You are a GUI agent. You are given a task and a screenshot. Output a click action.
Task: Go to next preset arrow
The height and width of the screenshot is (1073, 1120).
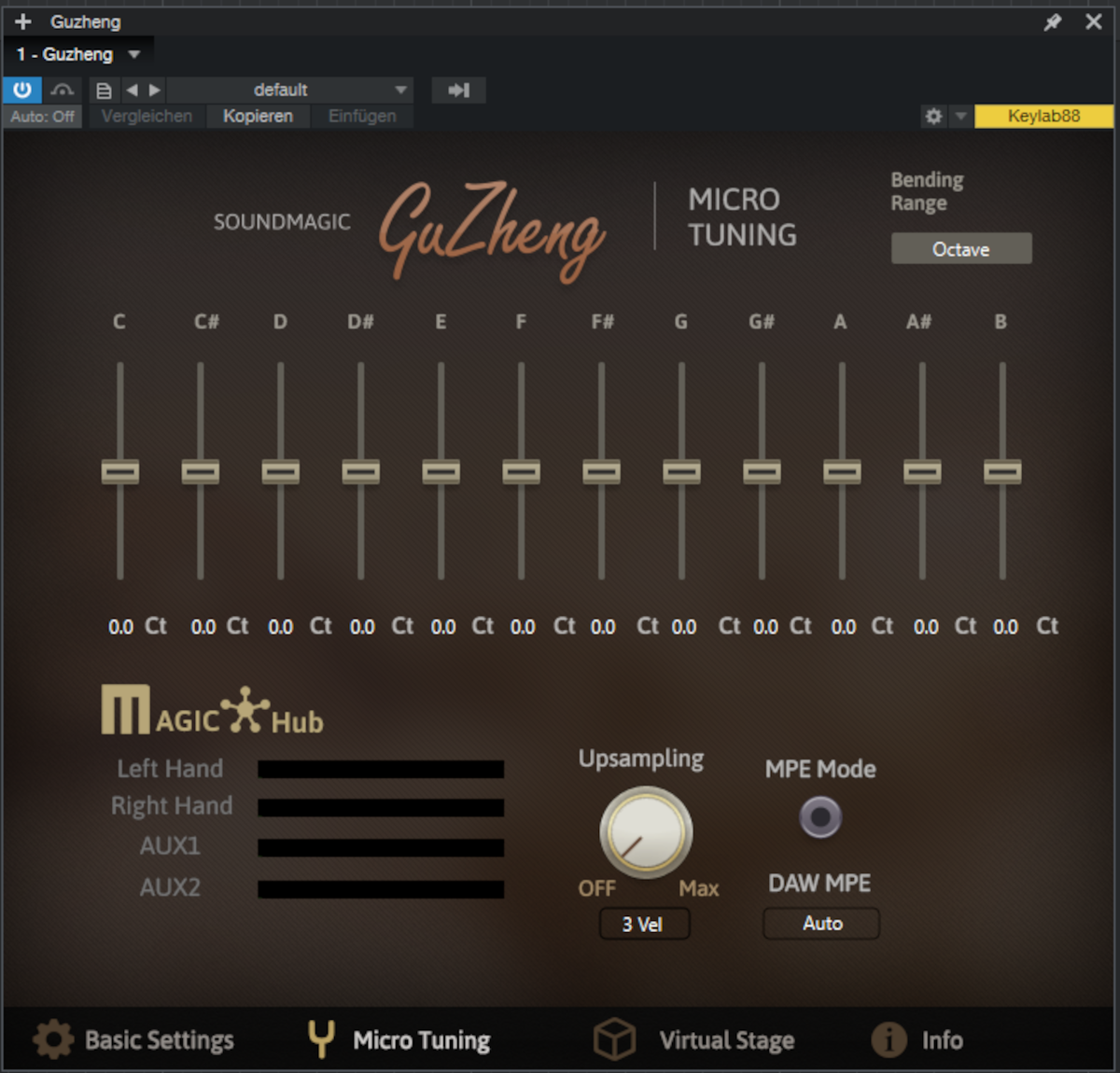click(155, 91)
